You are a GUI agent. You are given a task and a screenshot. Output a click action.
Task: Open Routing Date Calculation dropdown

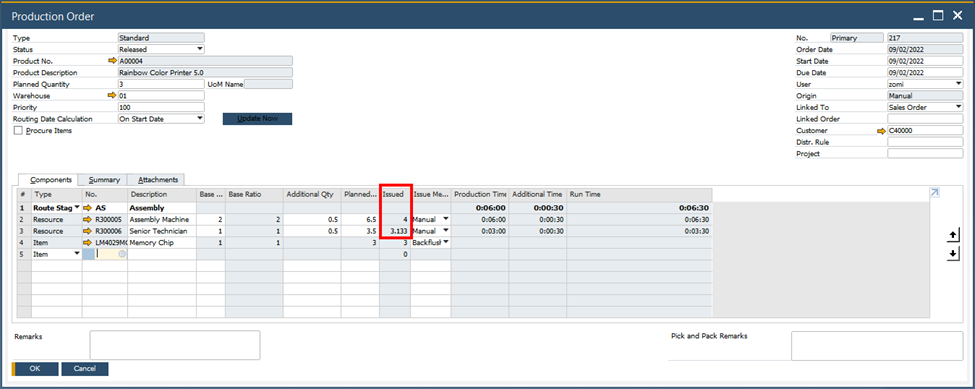coord(200,119)
